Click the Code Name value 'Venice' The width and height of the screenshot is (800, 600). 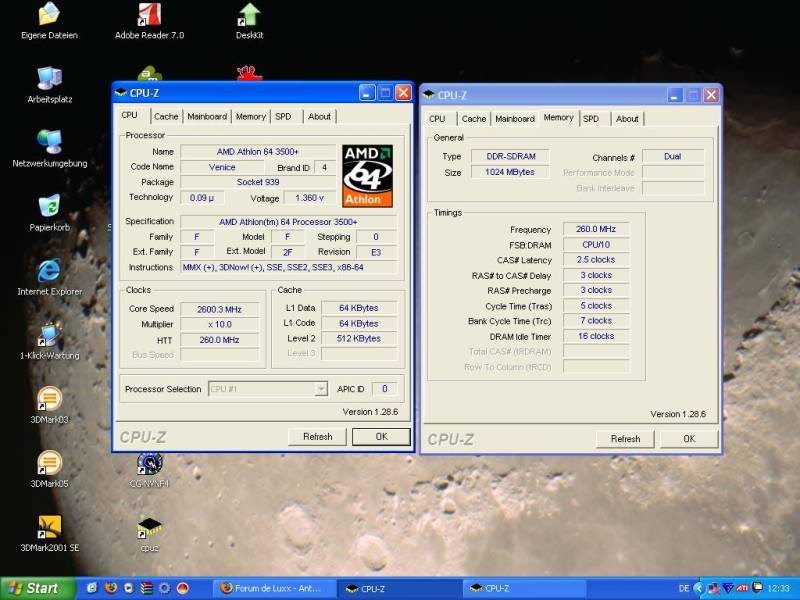(x=222, y=167)
